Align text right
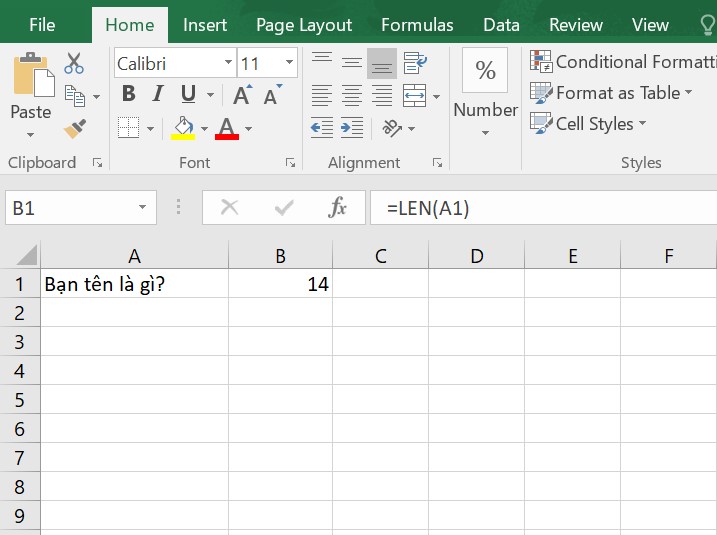Image resolution: width=717 pixels, height=535 pixels. coord(382,96)
